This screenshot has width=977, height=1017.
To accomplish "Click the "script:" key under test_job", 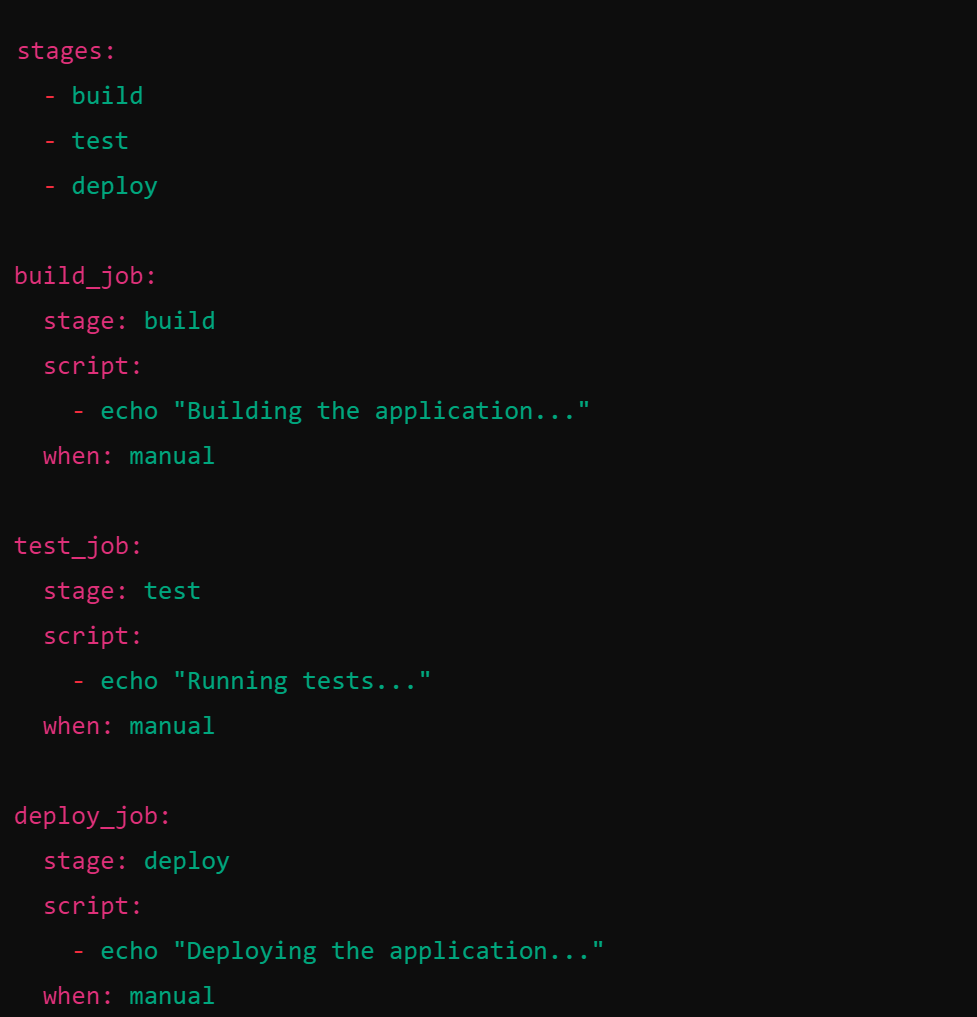I will [x=93, y=636].
